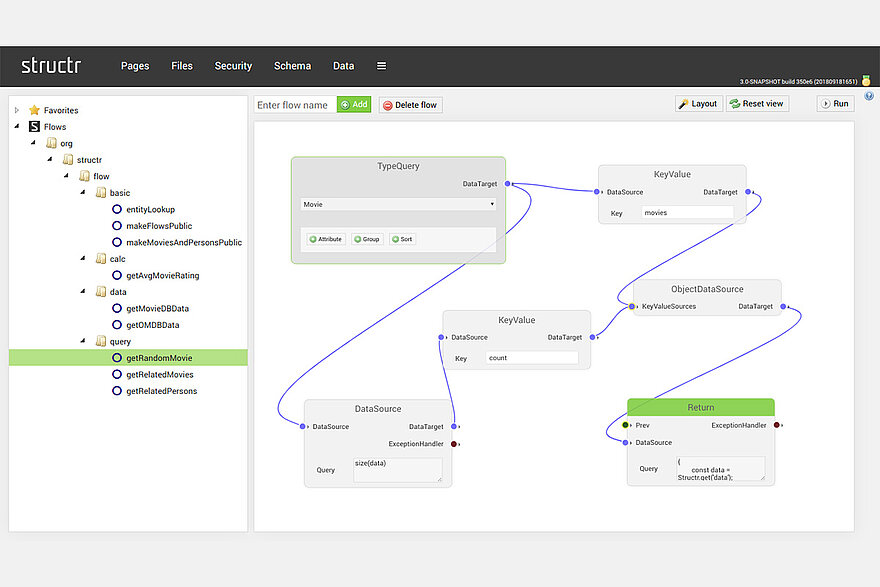Open the Schema menu

click(292, 66)
